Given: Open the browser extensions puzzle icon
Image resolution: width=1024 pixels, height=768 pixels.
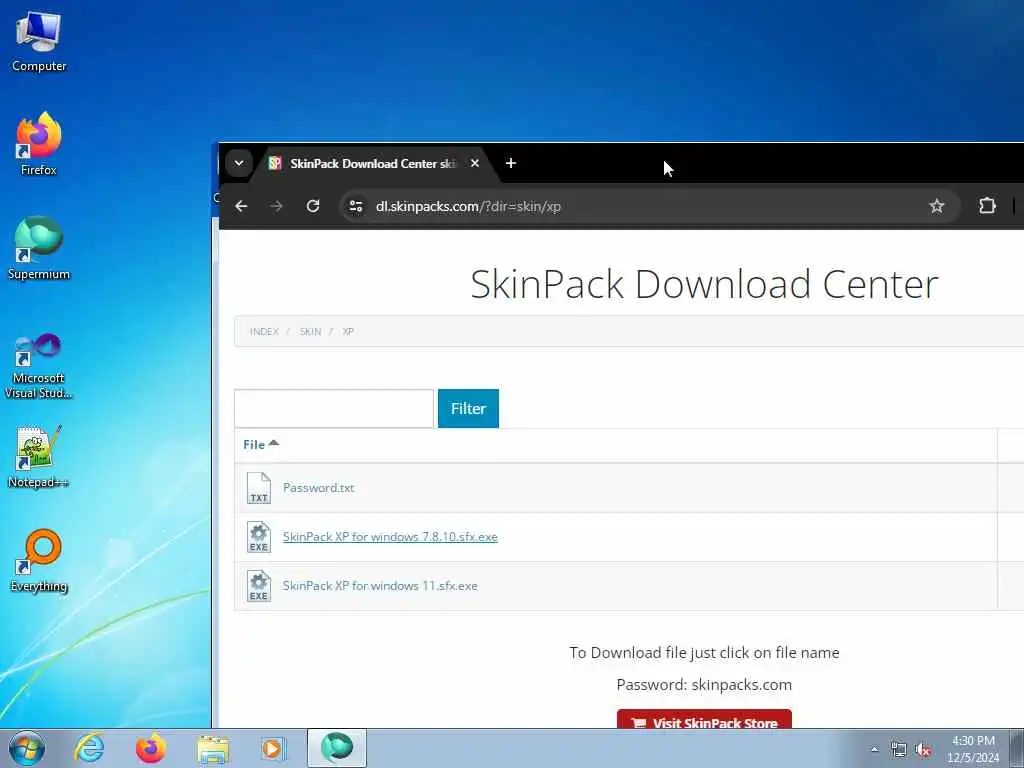Looking at the screenshot, I should click(x=987, y=206).
